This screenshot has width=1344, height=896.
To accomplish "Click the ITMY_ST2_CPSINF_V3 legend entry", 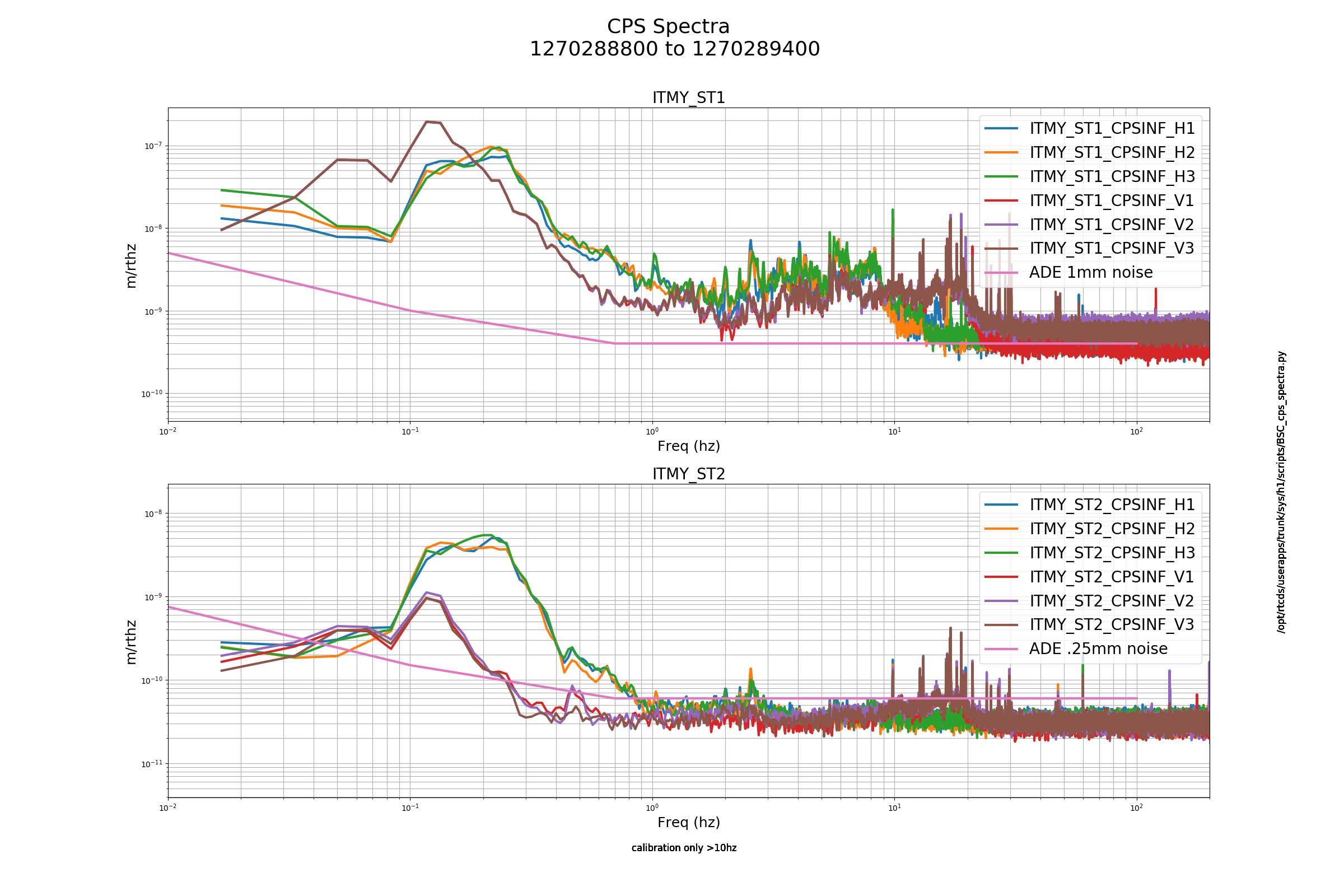I will (x=1089, y=624).
